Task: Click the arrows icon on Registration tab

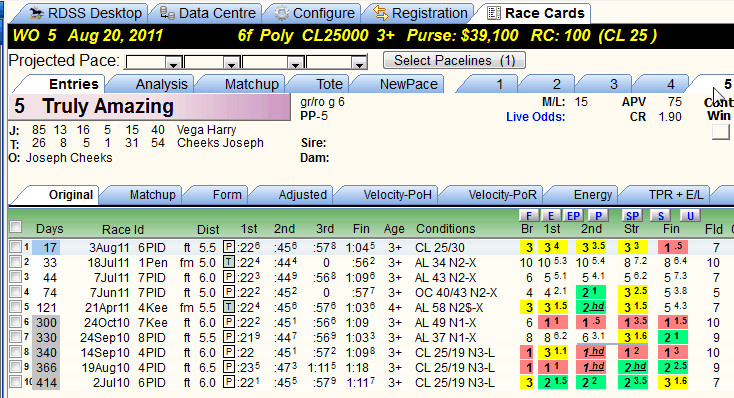Action: tap(381, 13)
